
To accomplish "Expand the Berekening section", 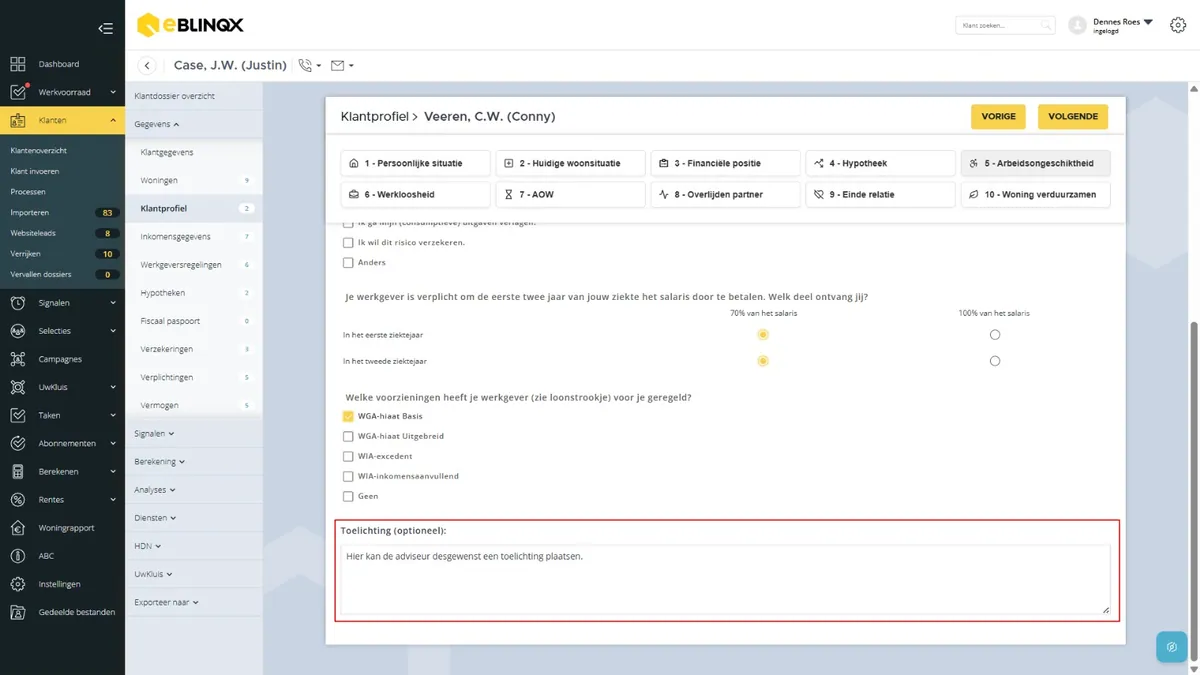I will pyautogui.click(x=160, y=462).
